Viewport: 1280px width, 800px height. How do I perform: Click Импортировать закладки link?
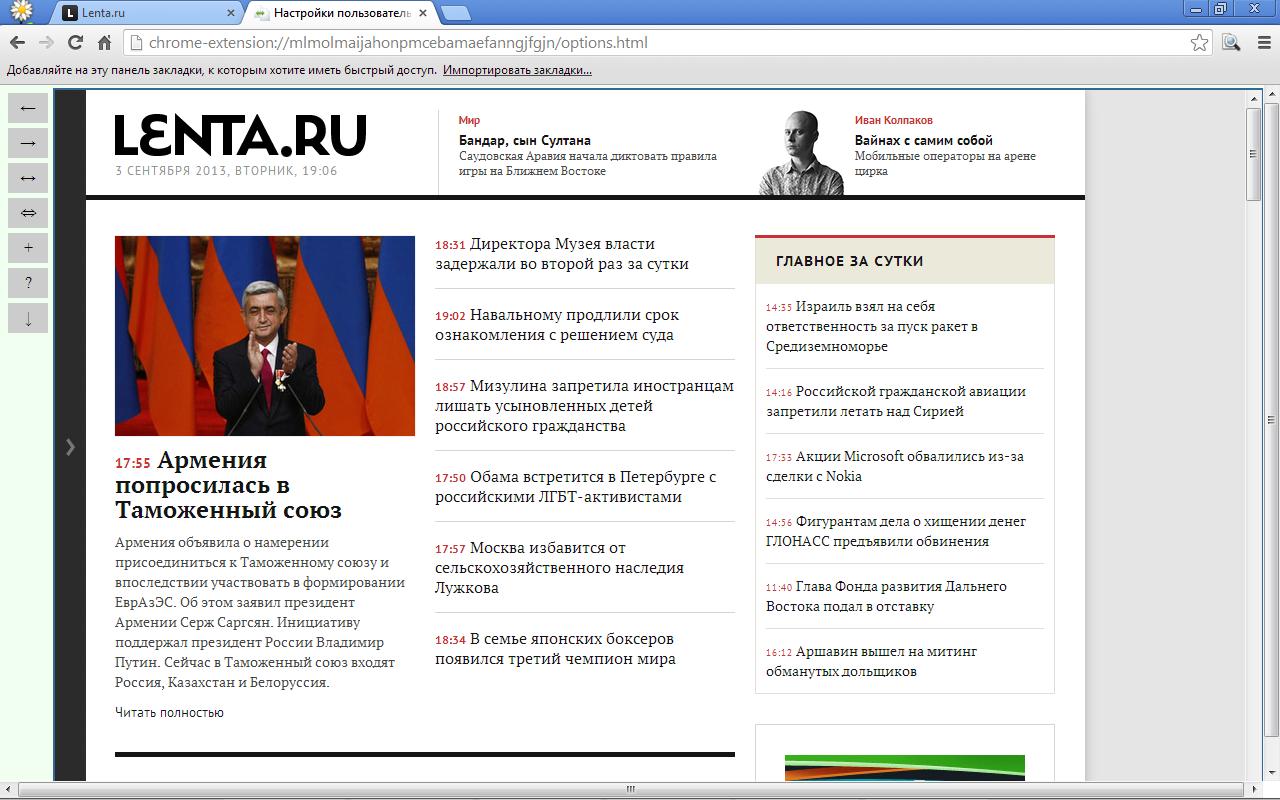coord(517,70)
